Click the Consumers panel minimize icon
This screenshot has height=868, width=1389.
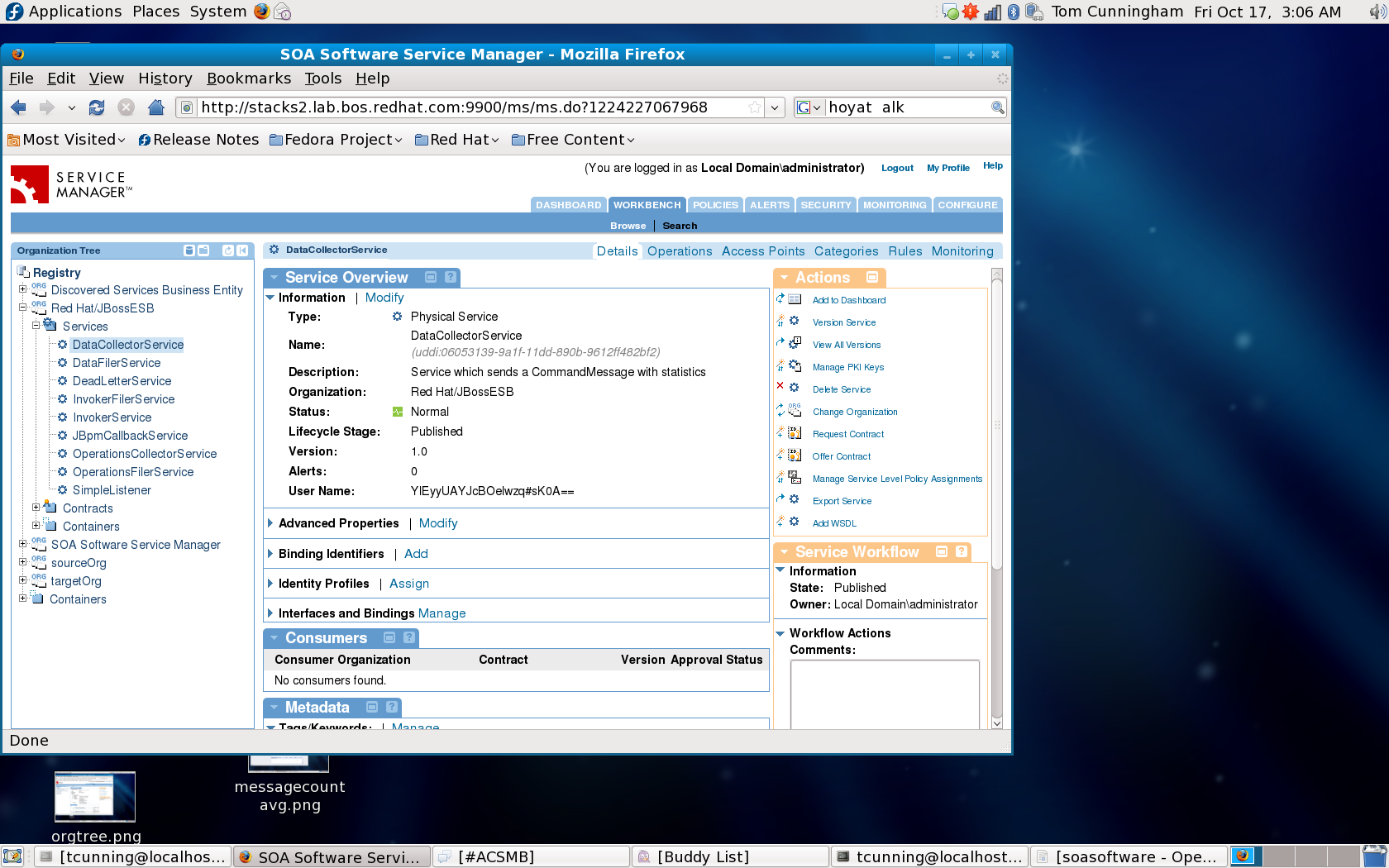coord(389,638)
